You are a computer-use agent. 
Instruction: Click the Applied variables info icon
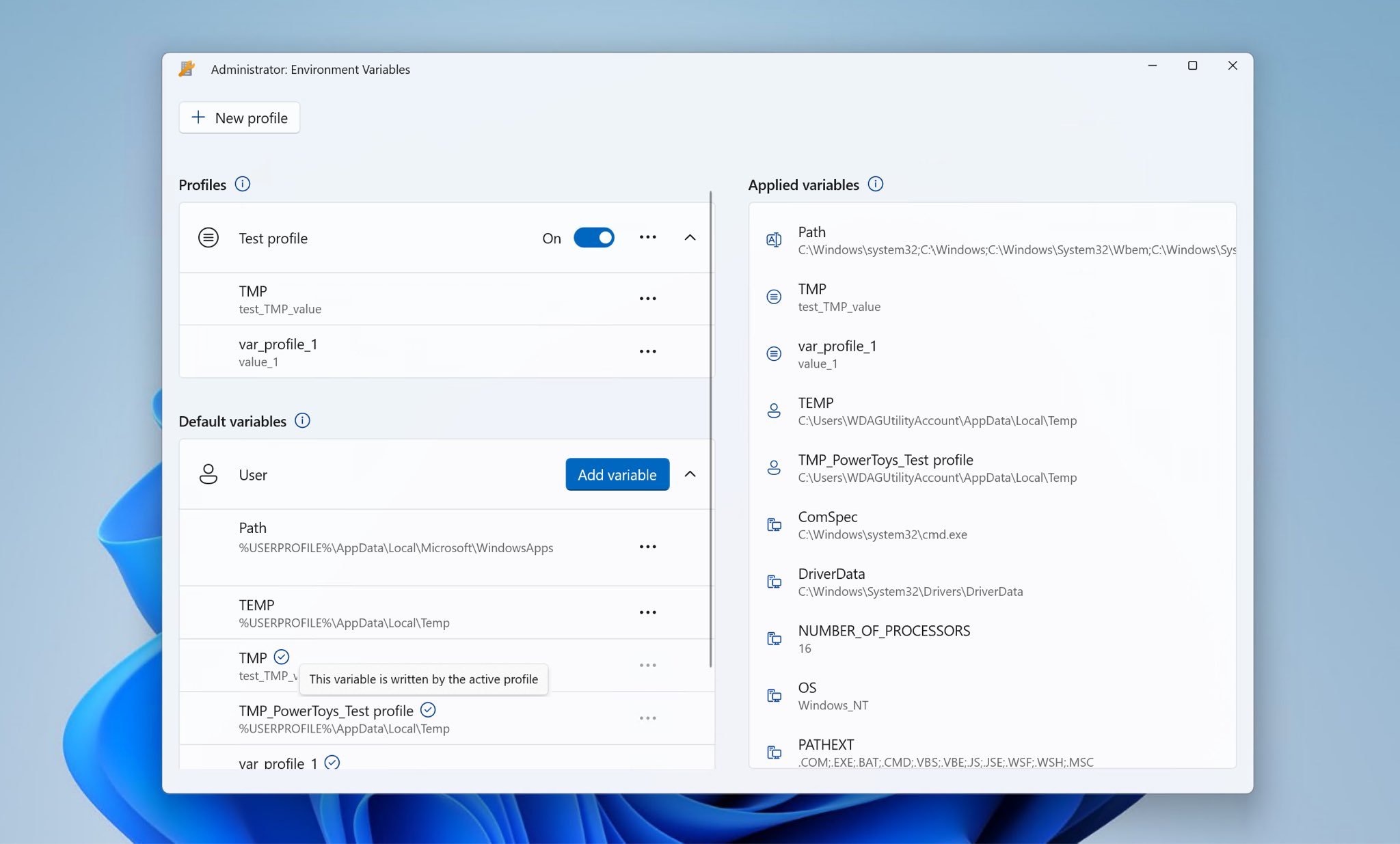click(x=876, y=184)
